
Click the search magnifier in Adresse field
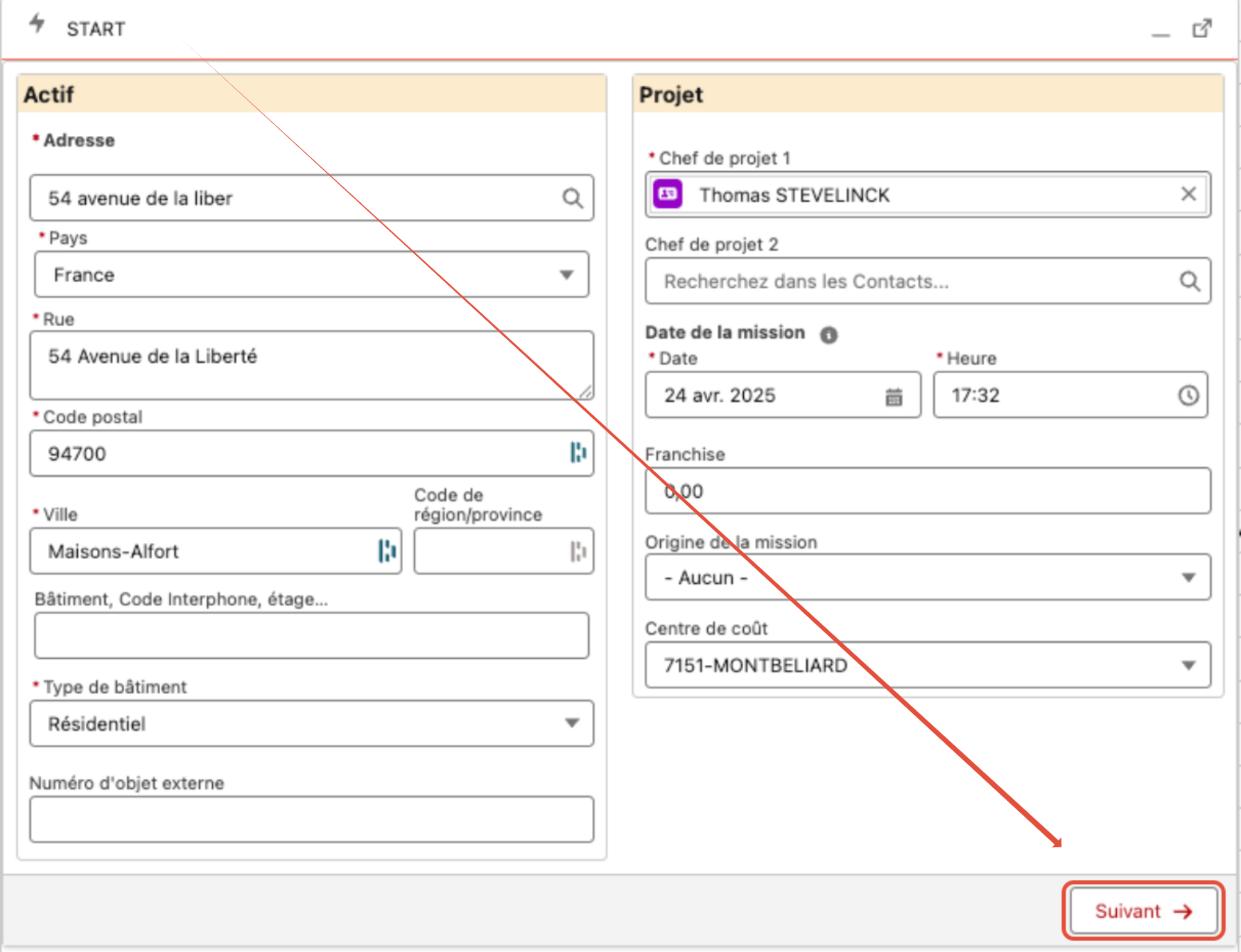(x=572, y=198)
